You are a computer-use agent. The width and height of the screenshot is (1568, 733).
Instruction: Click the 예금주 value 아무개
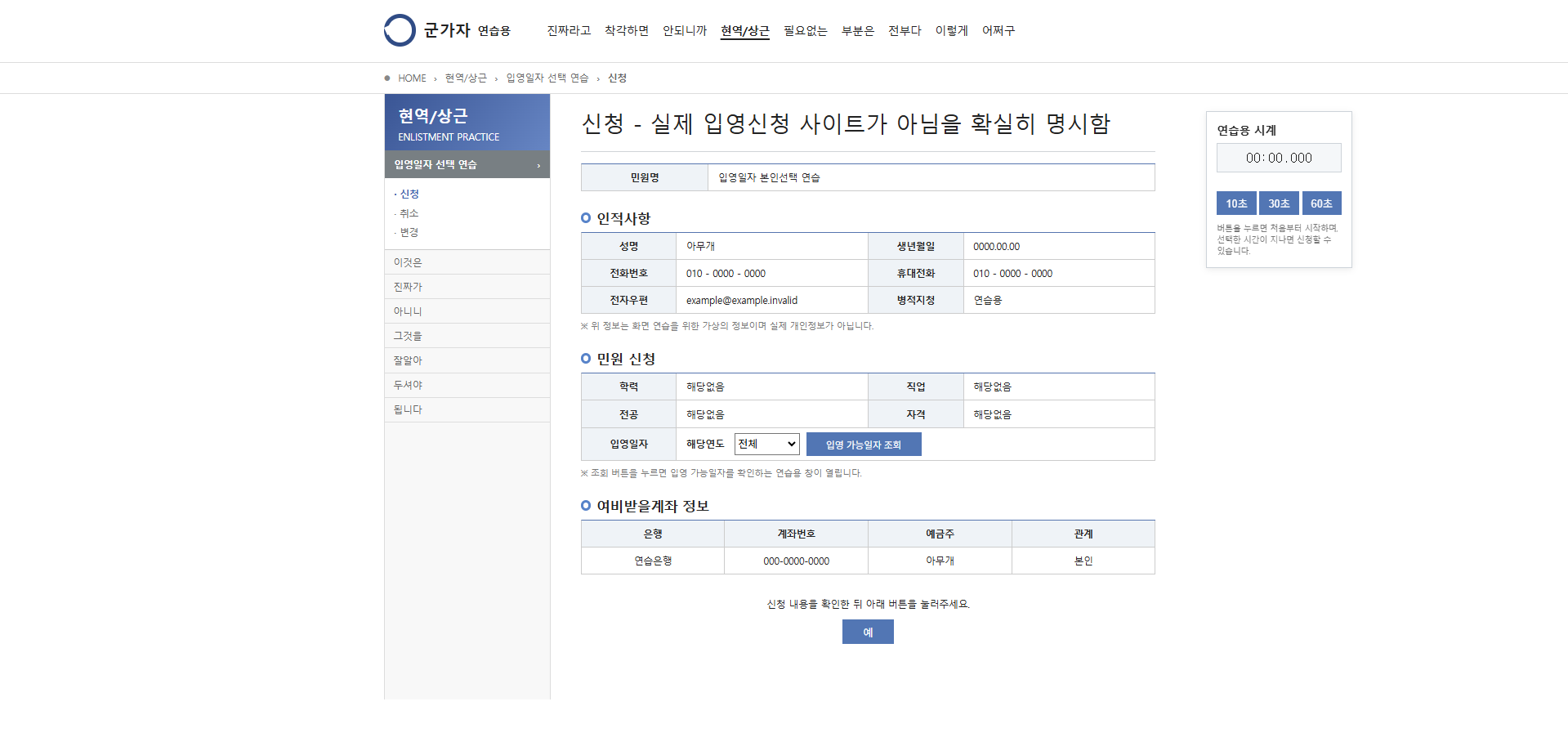(x=940, y=561)
